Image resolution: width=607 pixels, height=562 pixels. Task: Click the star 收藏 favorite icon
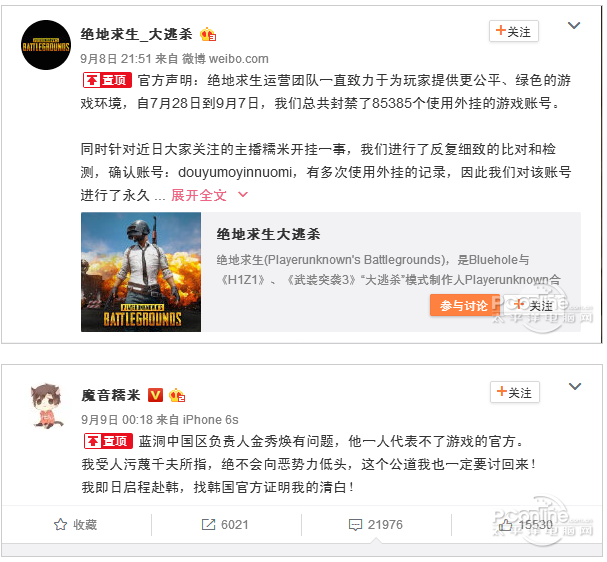click(x=60, y=525)
